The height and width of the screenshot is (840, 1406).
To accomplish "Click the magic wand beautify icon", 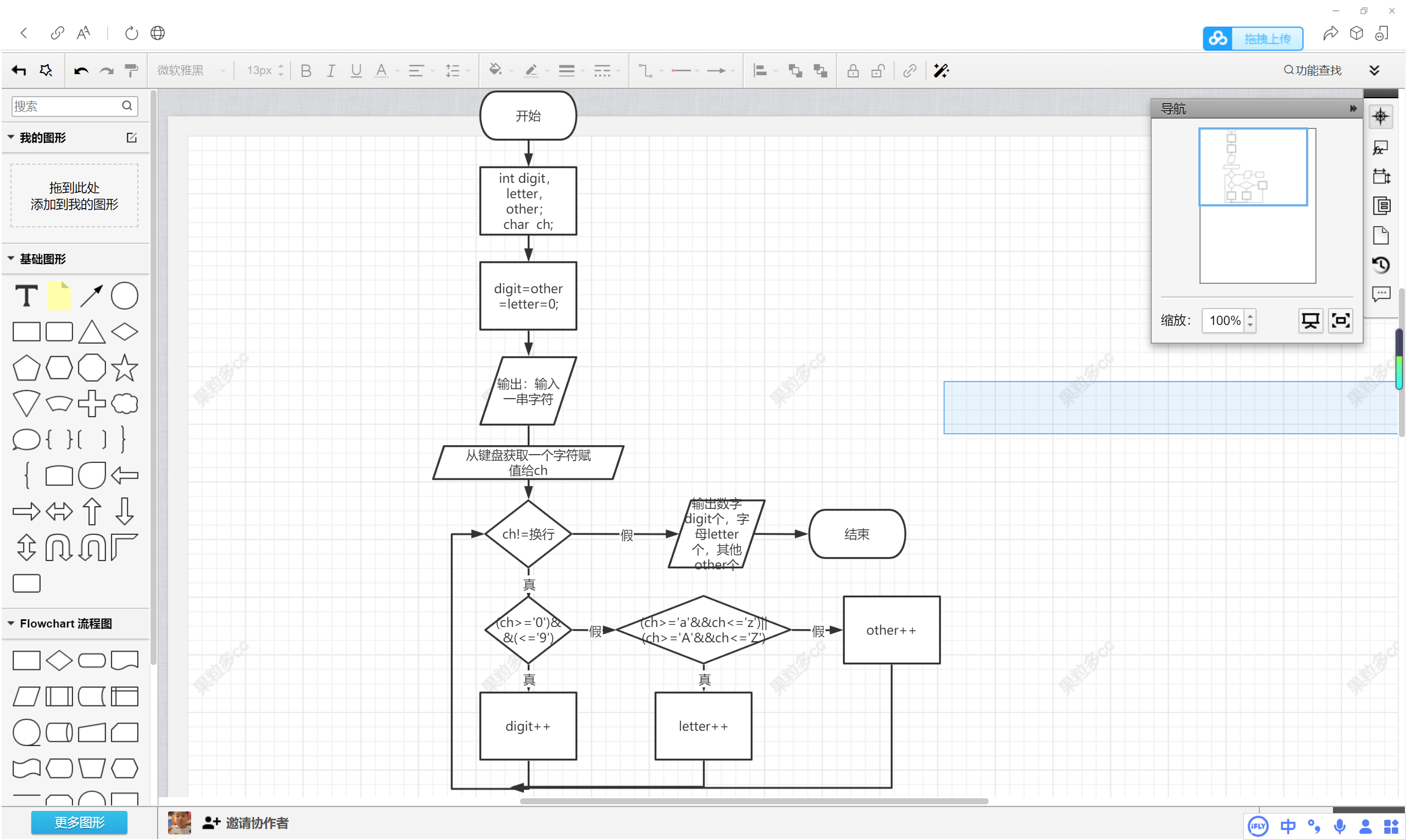I will coord(941,71).
